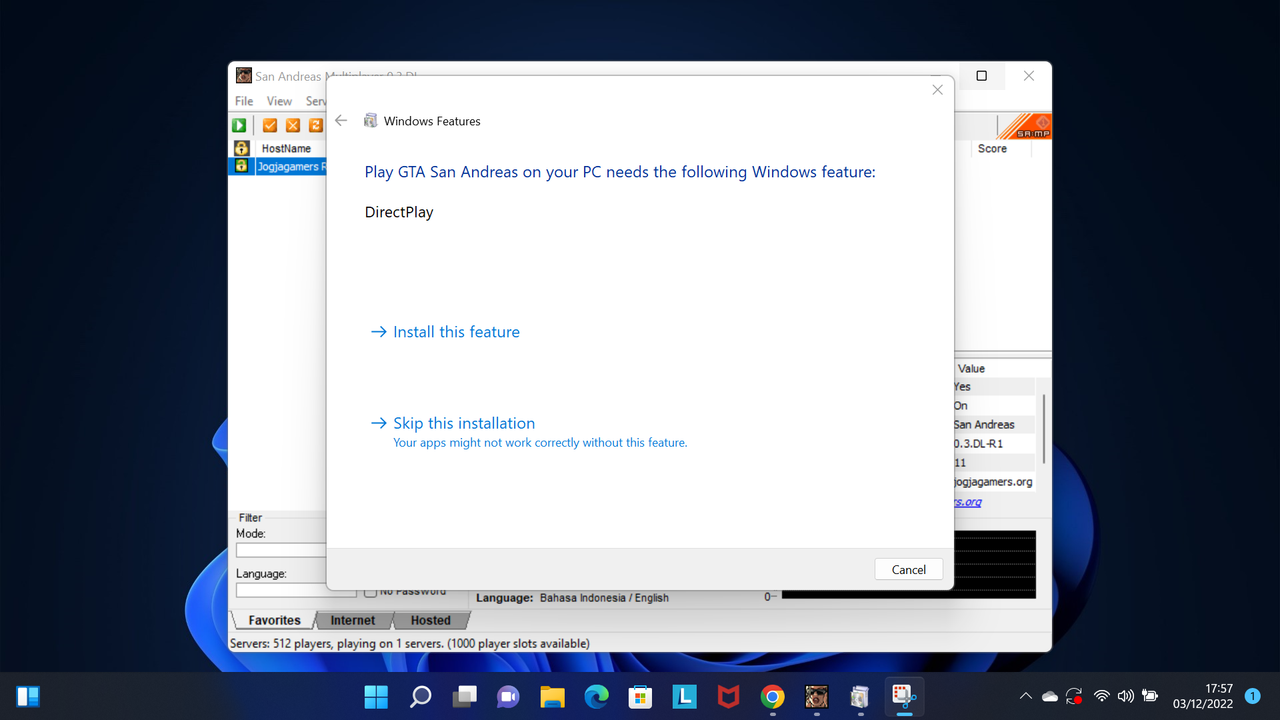Click the San Andreas Multiplayer title bar icon

tap(244, 76)
